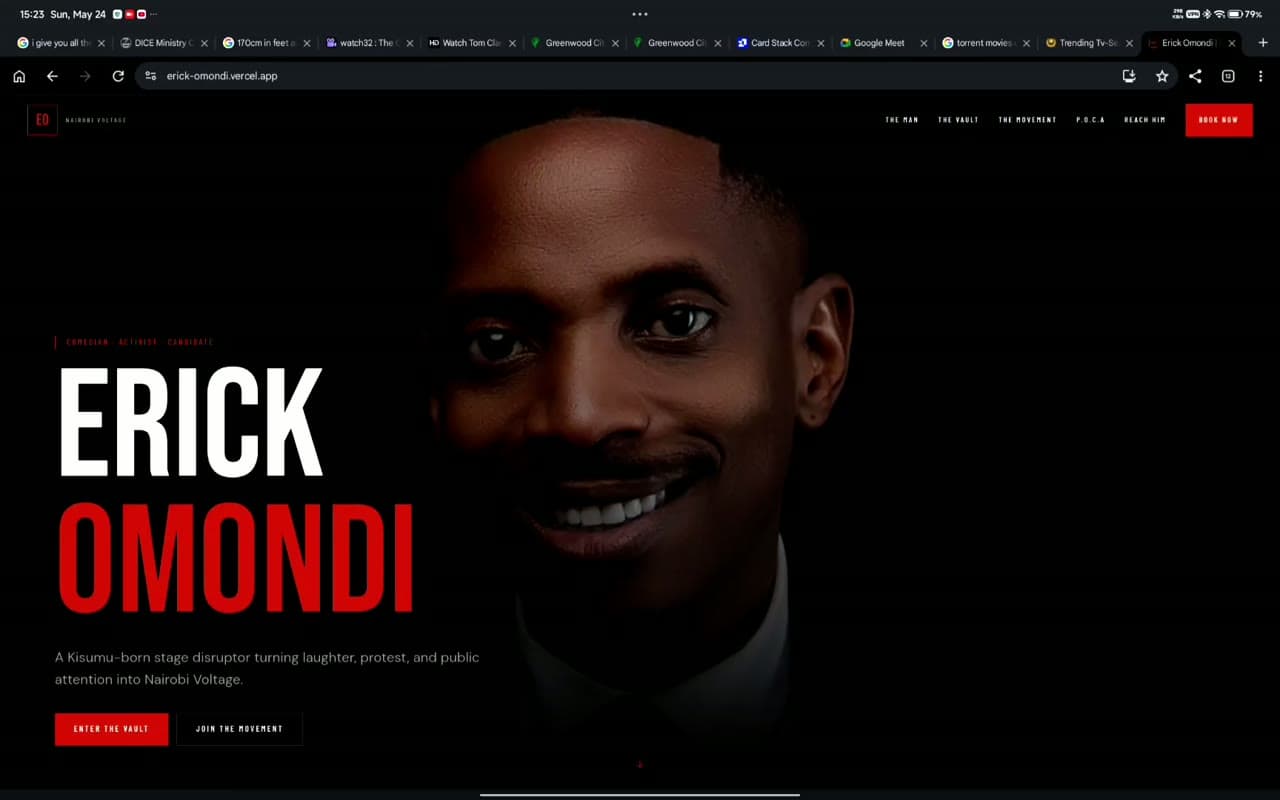
Task: Open the three-dot handle at screen top
Action: coord(640,14)
